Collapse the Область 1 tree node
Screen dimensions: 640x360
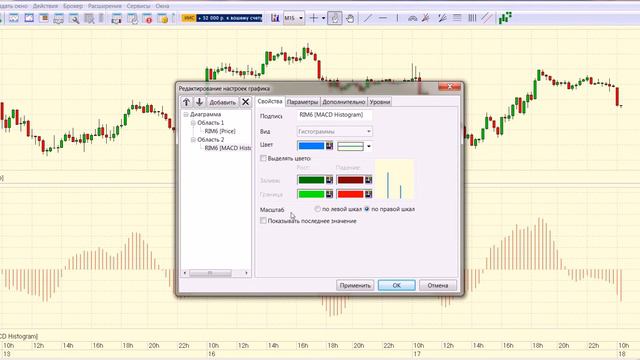[x=193, y=123]
